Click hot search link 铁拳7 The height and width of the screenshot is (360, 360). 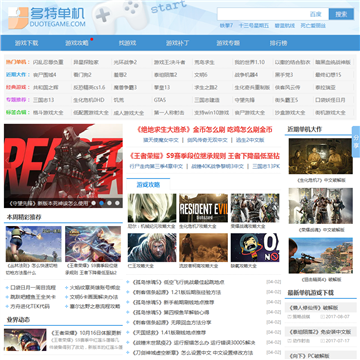(226, 26)
